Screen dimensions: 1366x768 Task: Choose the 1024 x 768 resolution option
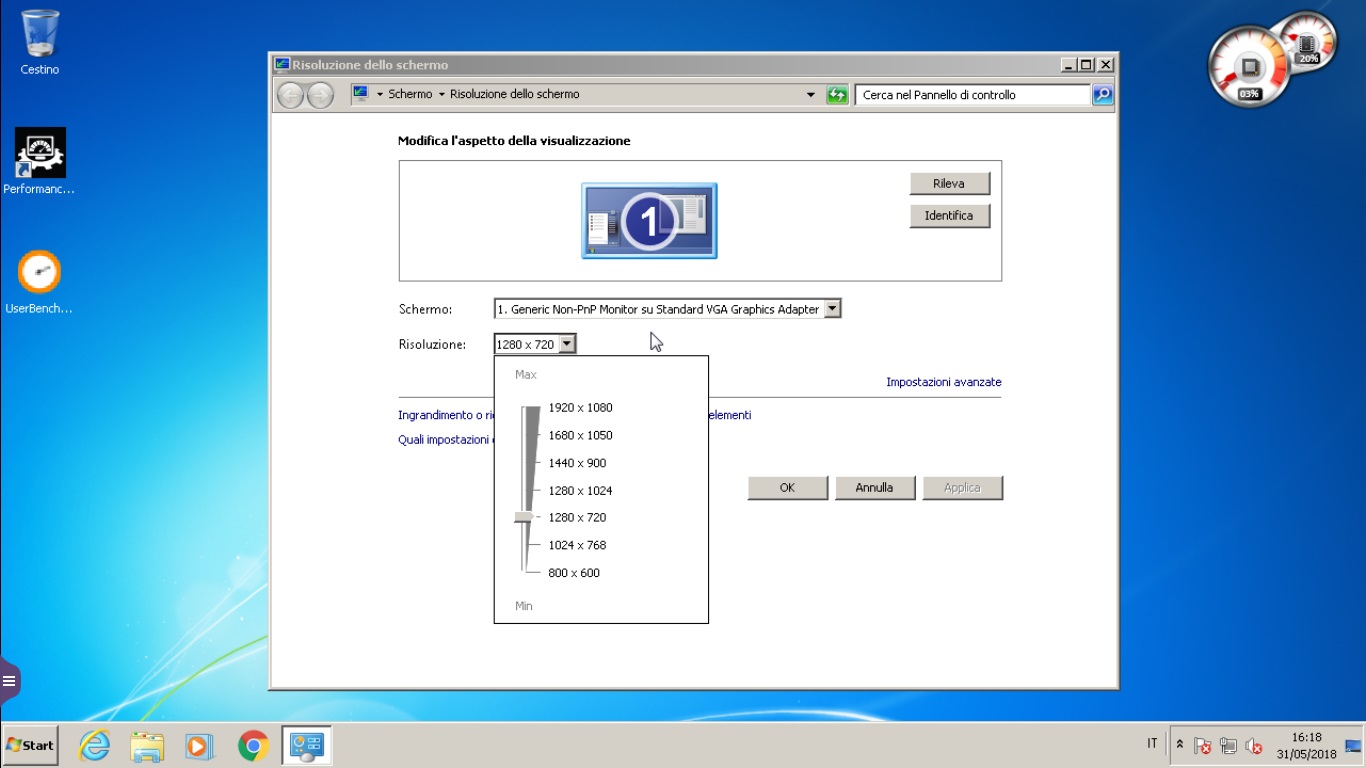pos(577,546)
